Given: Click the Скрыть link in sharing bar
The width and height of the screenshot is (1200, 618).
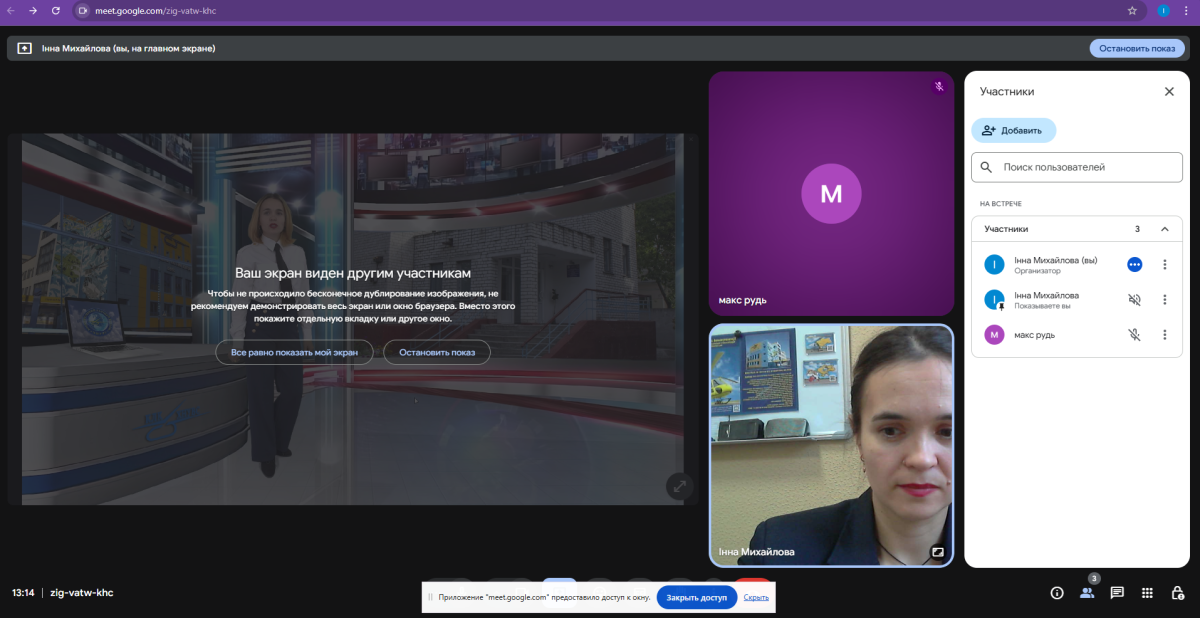Looking at the screenshot, I should 756,598.
